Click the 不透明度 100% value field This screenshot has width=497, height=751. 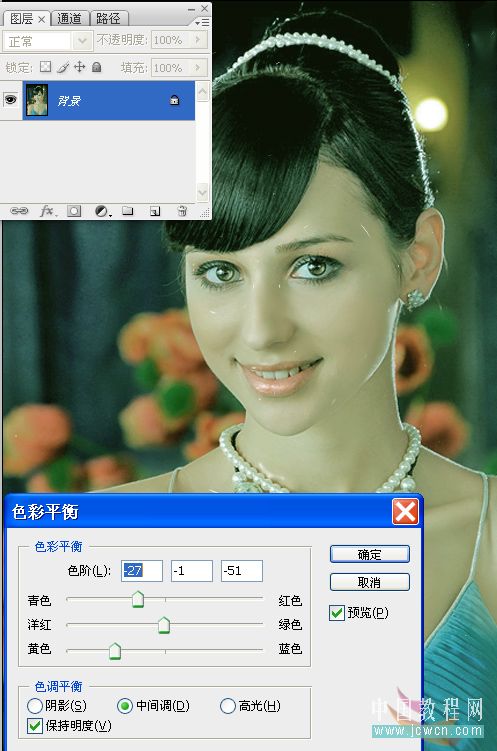click(171, 40)
